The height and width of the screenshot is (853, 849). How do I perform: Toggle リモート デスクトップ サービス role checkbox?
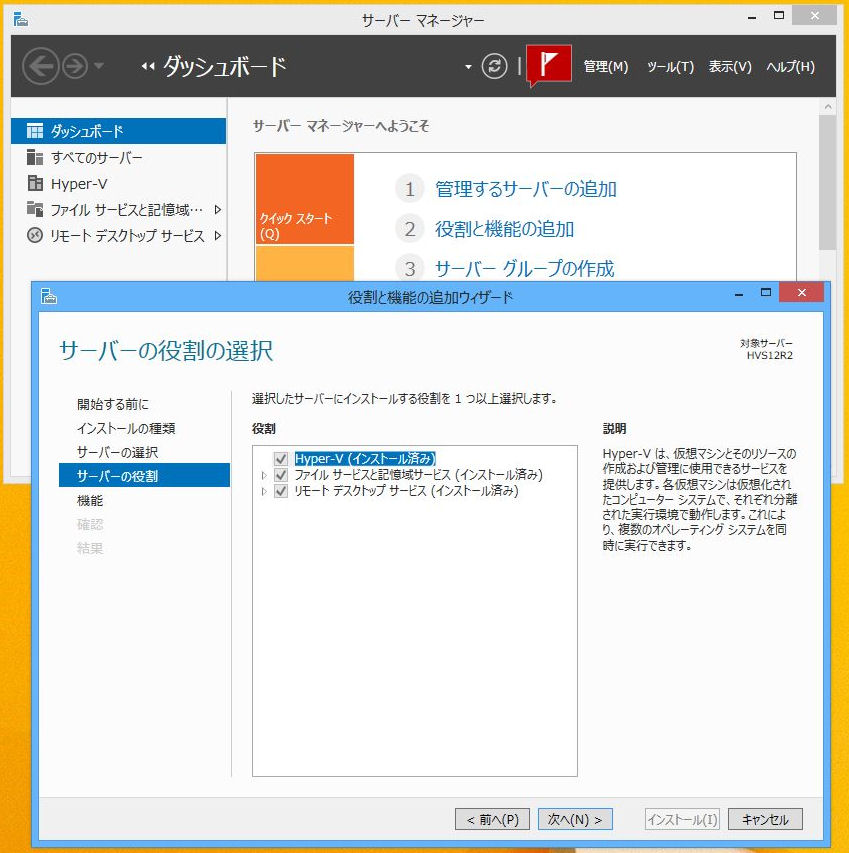click(281, 491)
